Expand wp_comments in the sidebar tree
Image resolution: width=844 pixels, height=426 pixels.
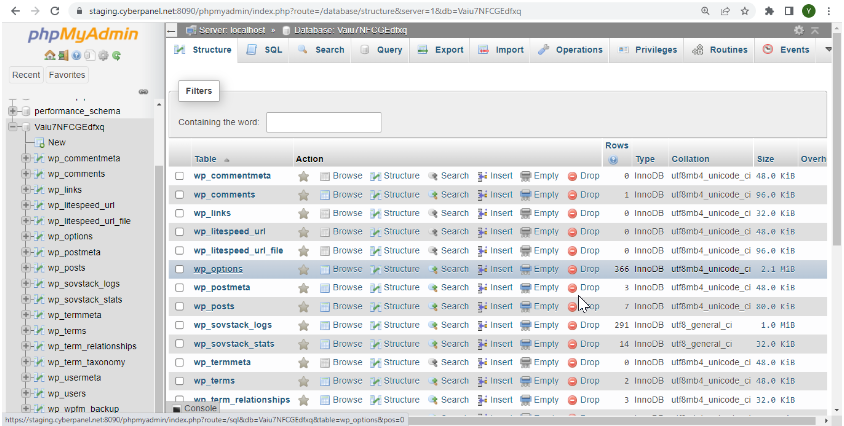(25, 174)
